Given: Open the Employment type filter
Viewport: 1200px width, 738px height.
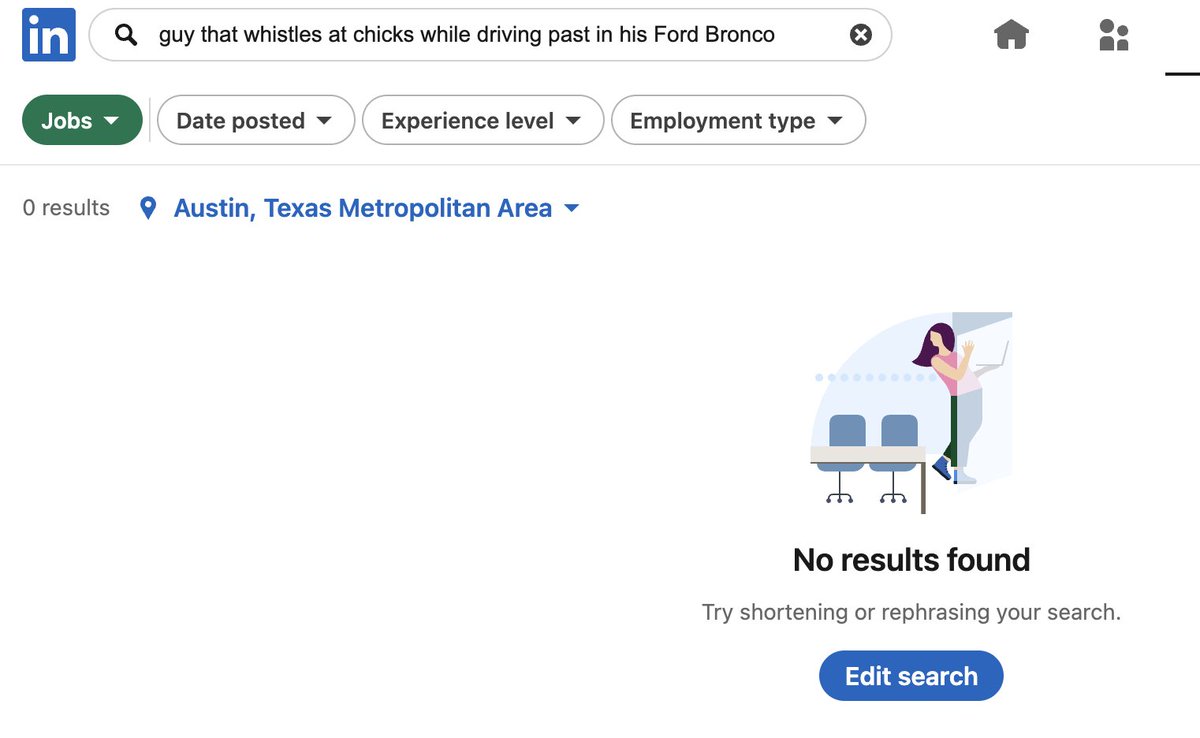Looking at the screenshot, I should tap(738, 120).
